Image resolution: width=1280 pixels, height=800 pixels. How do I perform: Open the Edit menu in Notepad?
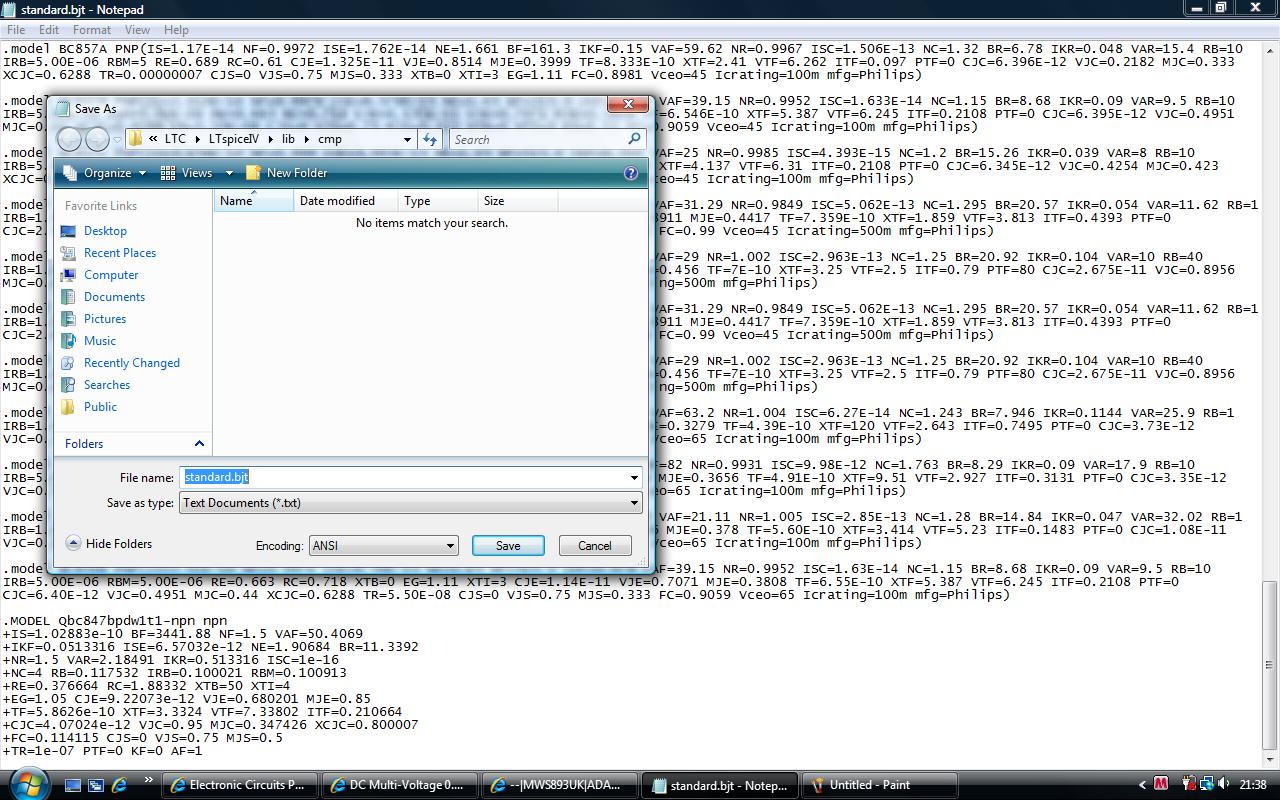point(48,30)
